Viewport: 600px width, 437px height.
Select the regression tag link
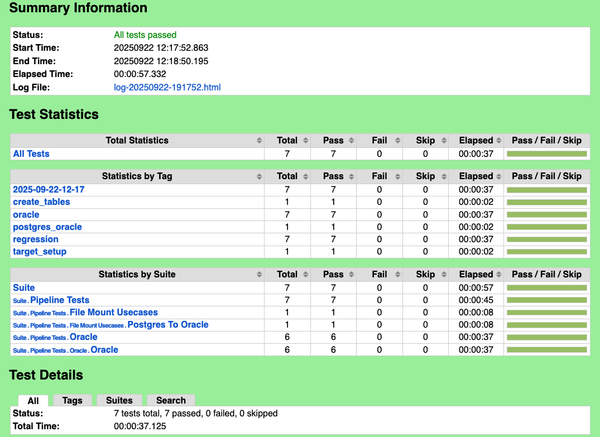click(36, 239)
